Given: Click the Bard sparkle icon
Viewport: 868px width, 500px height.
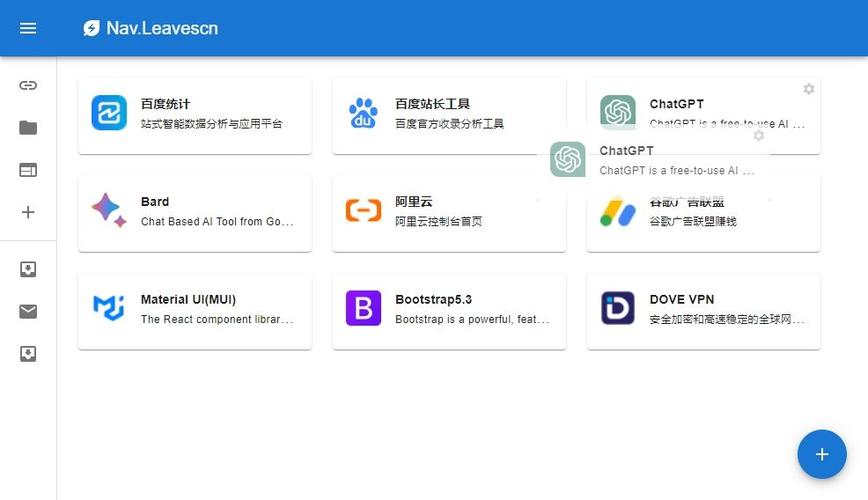Looking at the screenshot, I should (109, 210).
